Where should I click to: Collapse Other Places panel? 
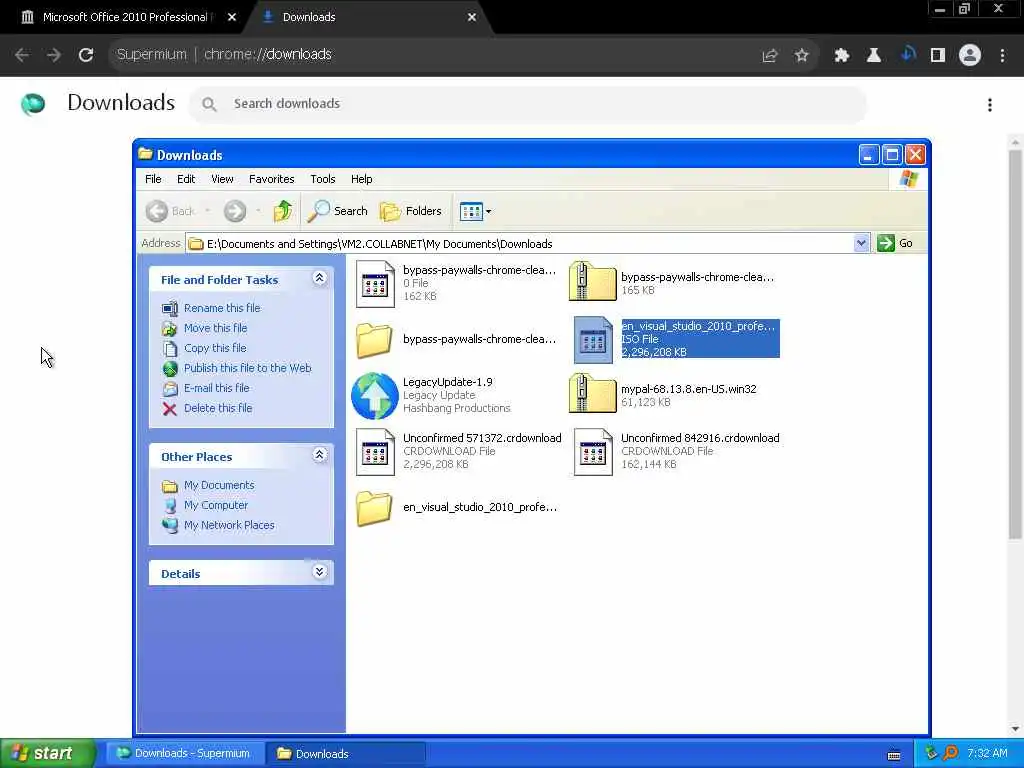(x=319, y=455)
